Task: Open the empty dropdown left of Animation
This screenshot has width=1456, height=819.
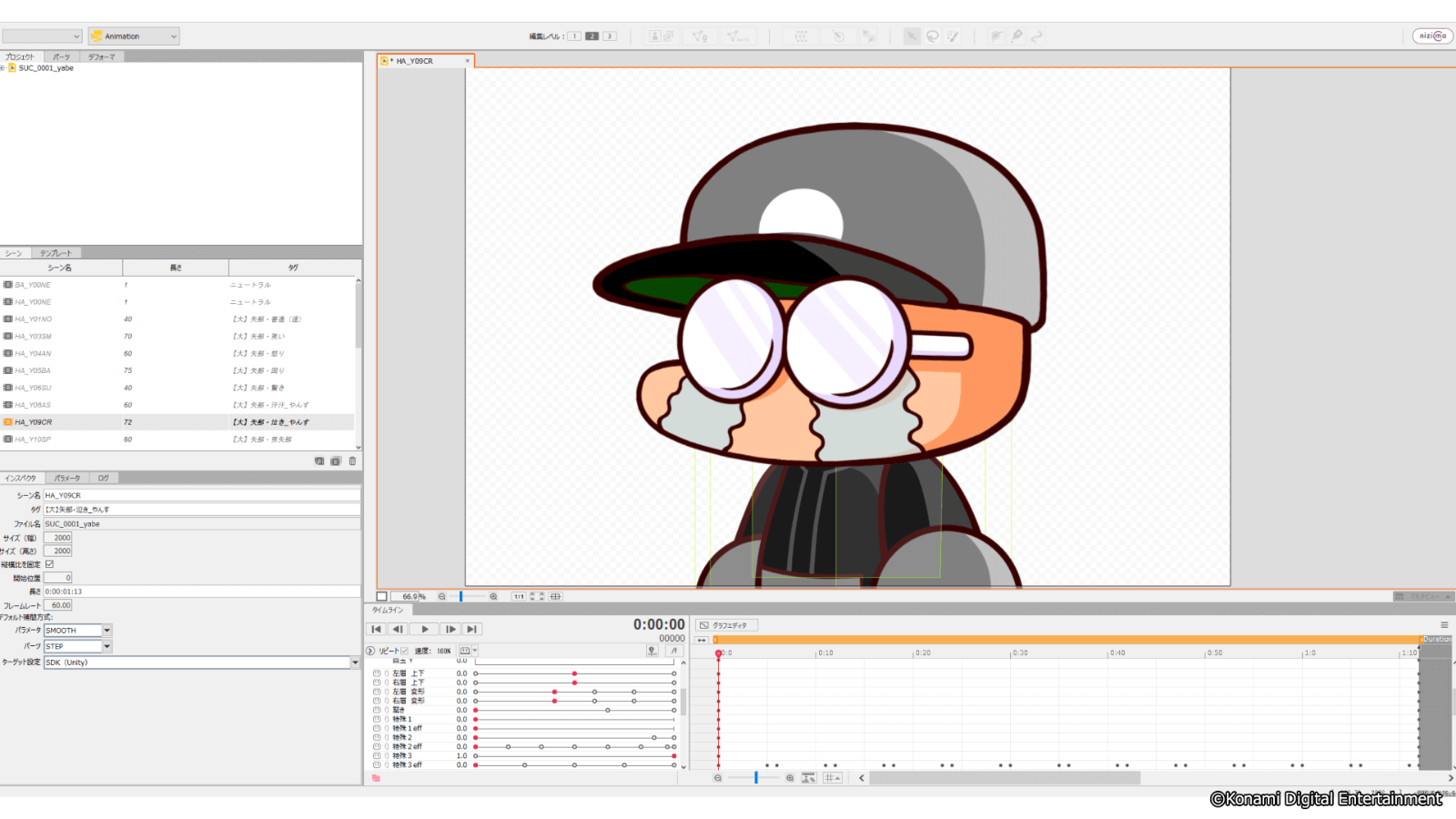Action: pyautogui.click(x=42, y=36)
